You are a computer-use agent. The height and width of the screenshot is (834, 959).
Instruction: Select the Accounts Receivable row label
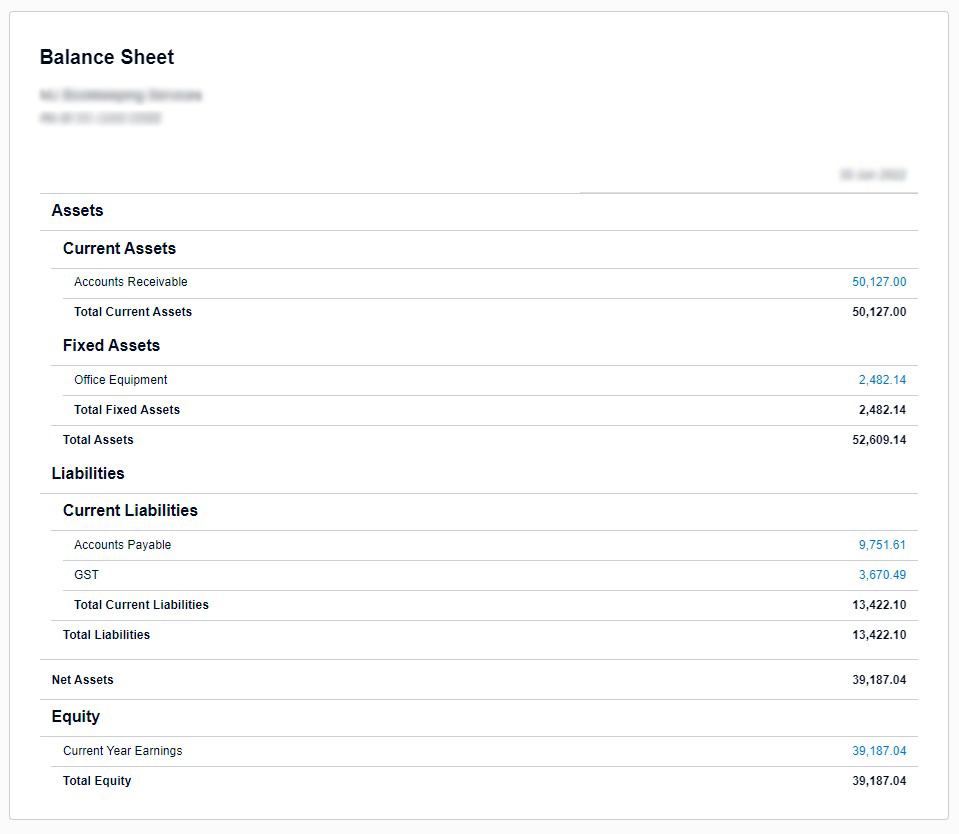coord(130,282)
